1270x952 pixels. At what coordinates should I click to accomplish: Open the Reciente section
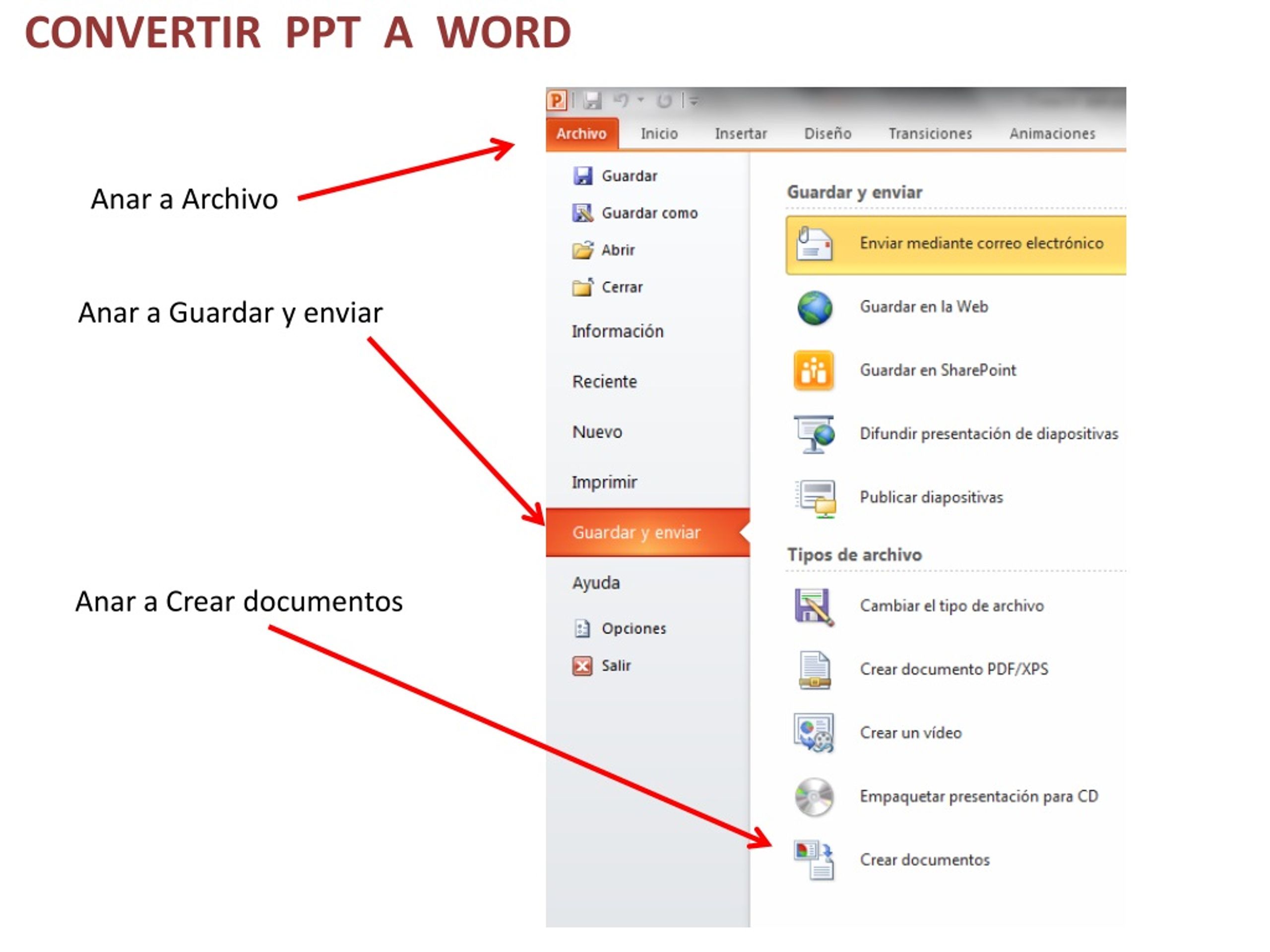pos(604,382)
